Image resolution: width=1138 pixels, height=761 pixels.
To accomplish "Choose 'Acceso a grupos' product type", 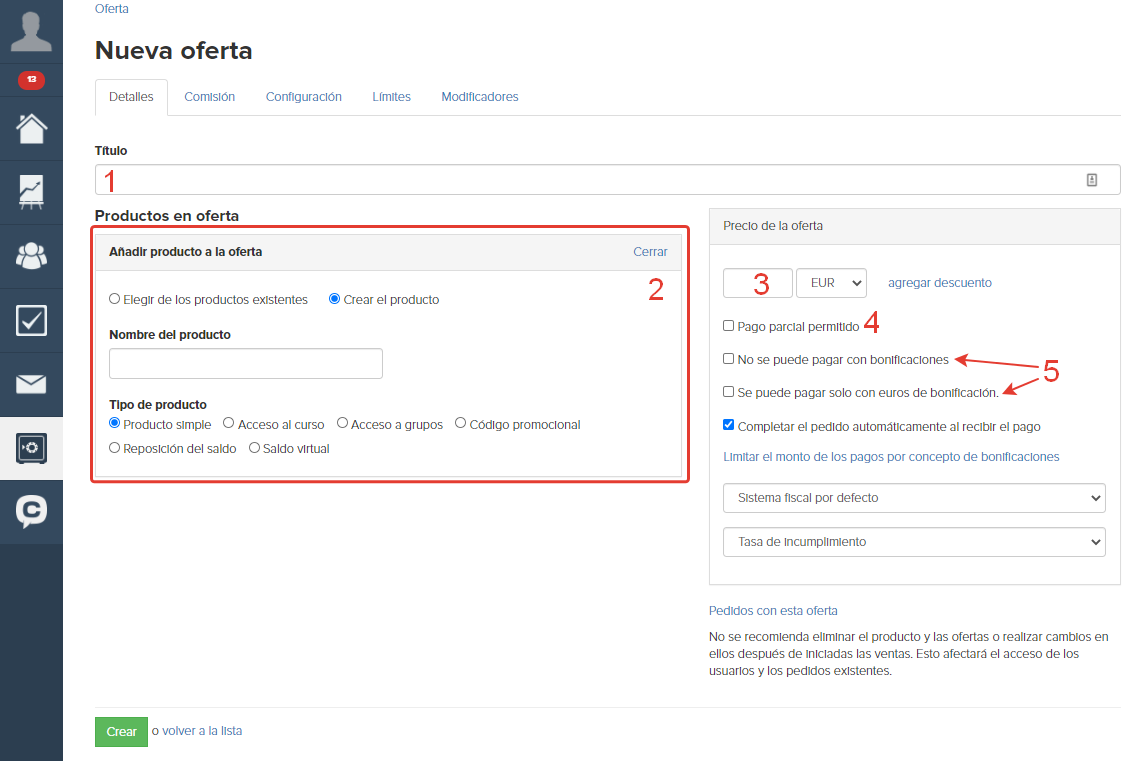I will (343, 423).
